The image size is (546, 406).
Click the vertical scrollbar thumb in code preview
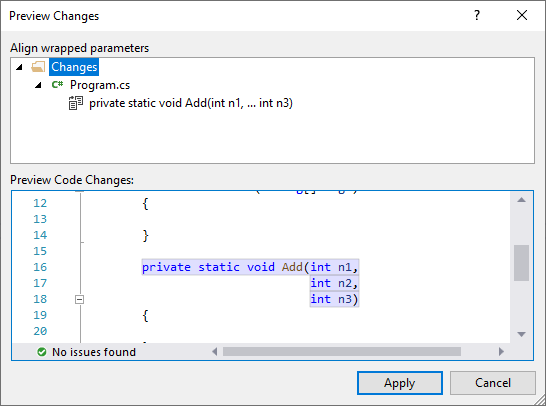pyautogui.click(x=521, y=263)
